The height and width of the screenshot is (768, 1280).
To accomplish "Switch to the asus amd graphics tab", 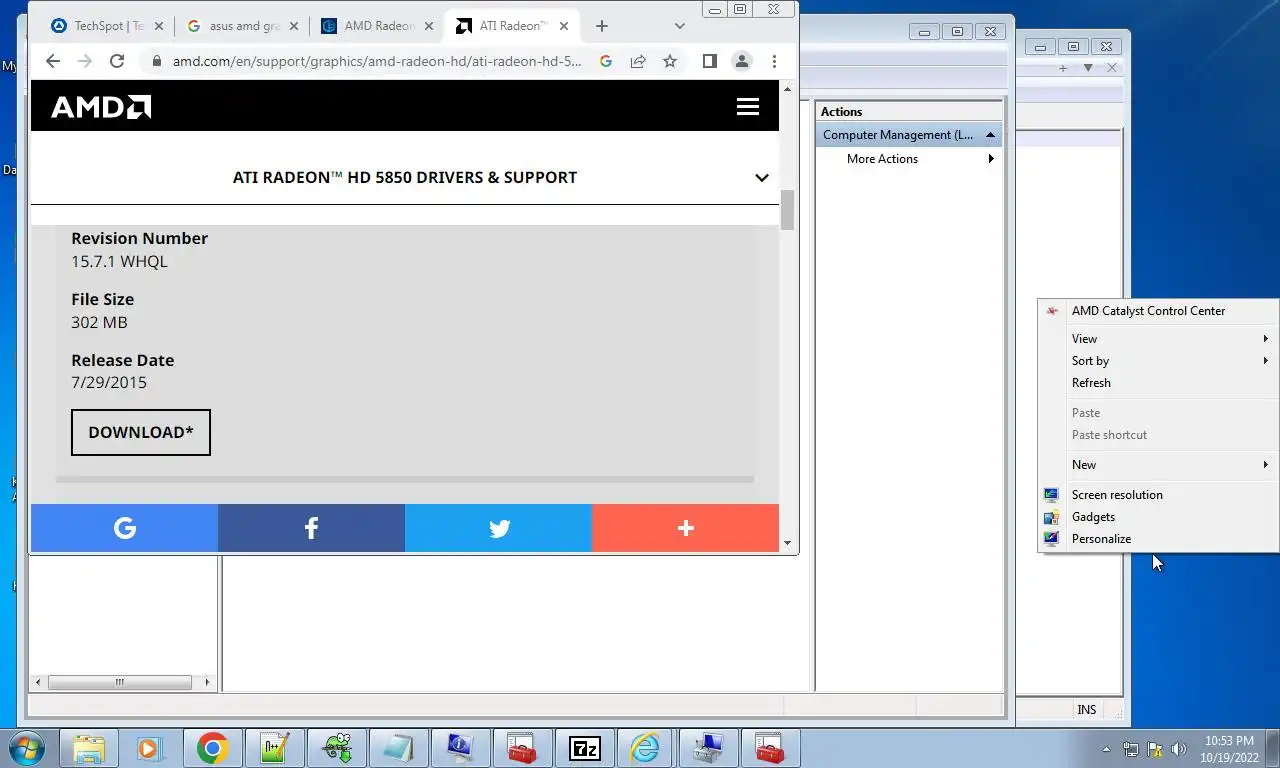I will 241,26.
